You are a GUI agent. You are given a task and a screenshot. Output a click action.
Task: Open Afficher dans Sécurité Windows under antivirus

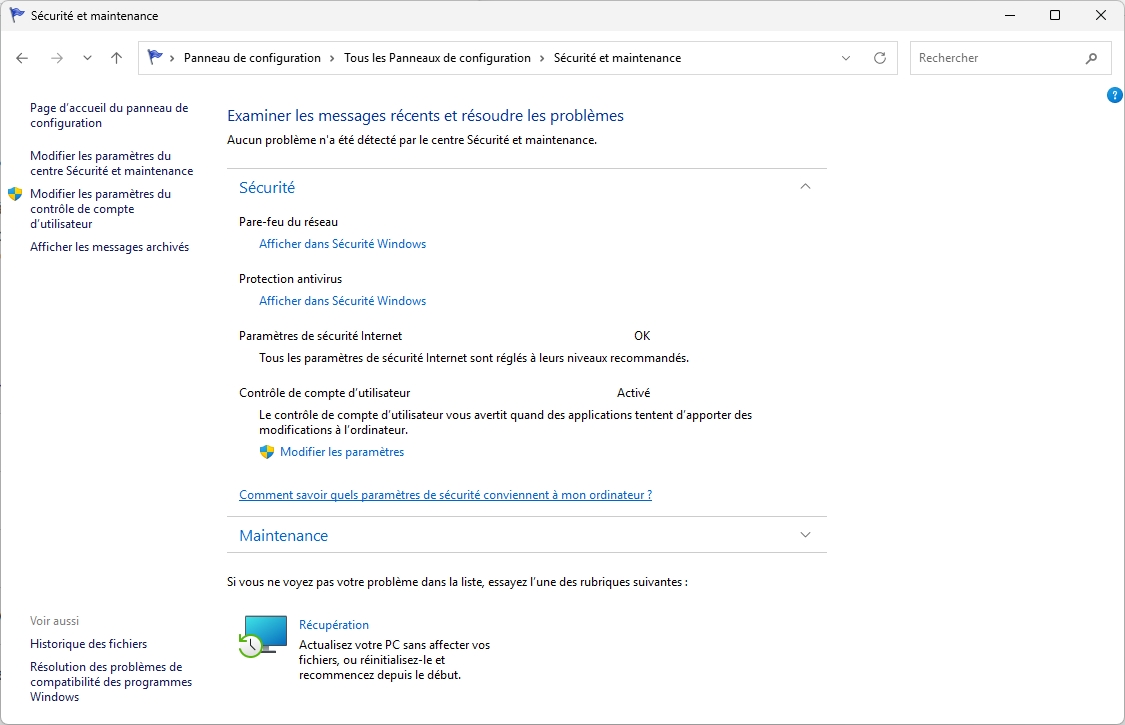point(342,301)
